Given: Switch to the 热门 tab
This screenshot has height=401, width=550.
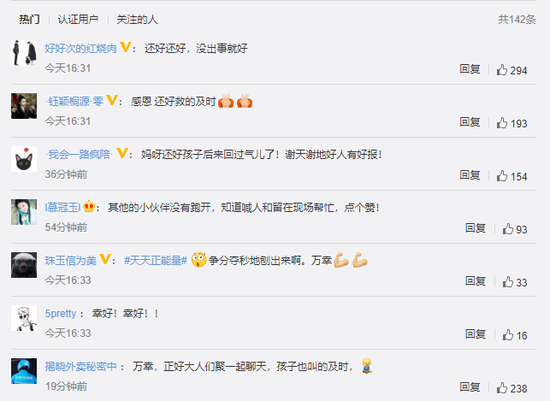Looking at the screenshot, I should click(29, 19).
